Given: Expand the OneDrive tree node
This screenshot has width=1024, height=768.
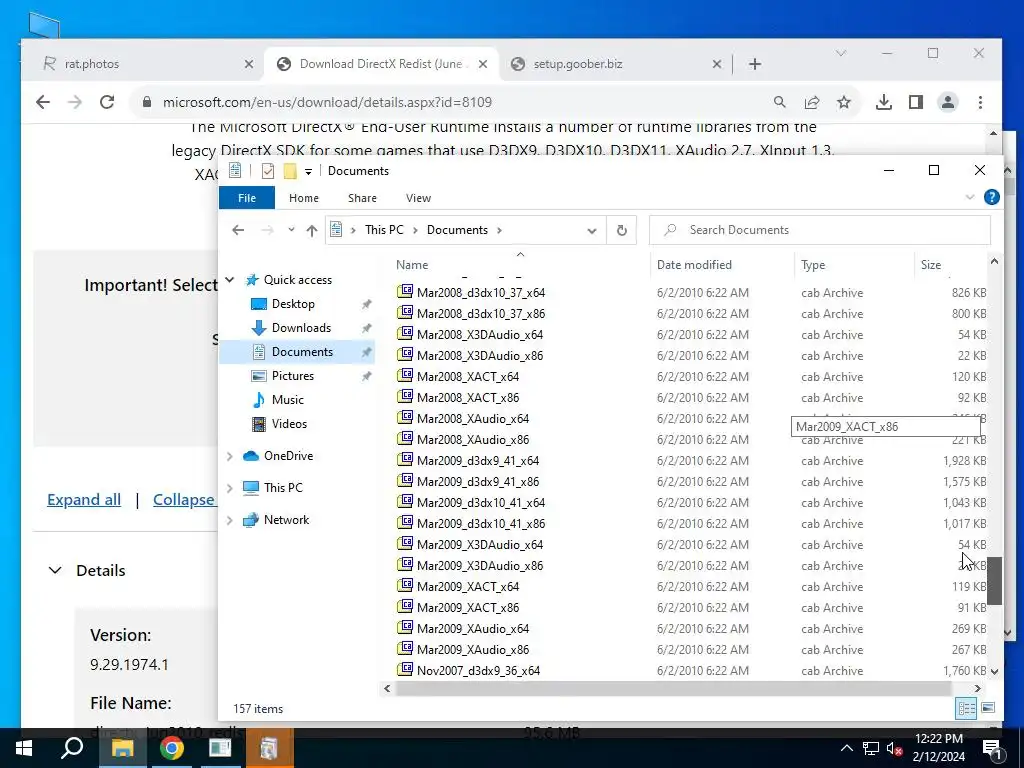Looking at the screenshot, I should pos(229,456).
